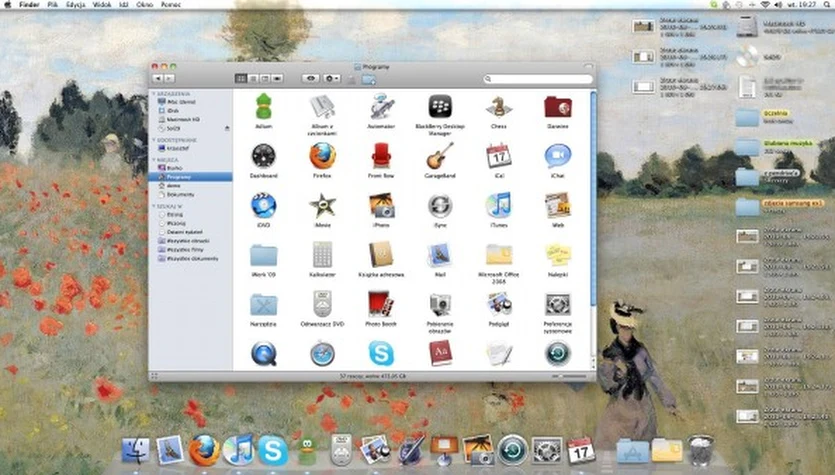Click the Photo Booth application icon
The width and height of the screenshot is (835, 475).
point(380,304)
